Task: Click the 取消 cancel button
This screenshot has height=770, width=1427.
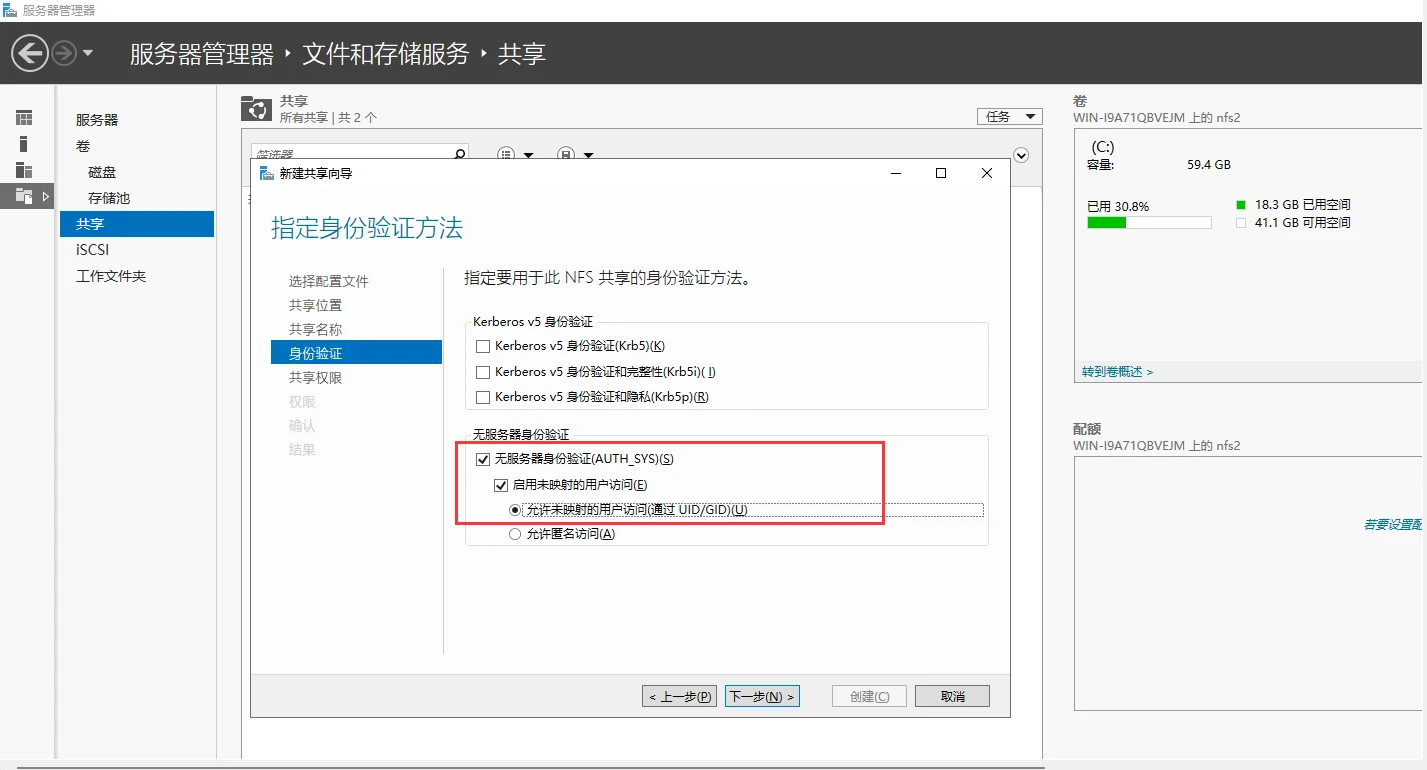Action: coord(952,696)
